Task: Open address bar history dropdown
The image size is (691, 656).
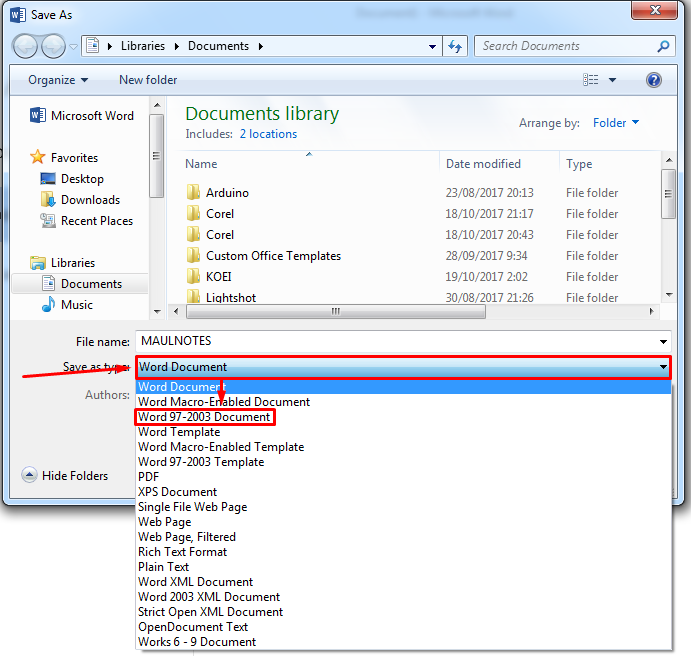Action: tap(432, 46)
